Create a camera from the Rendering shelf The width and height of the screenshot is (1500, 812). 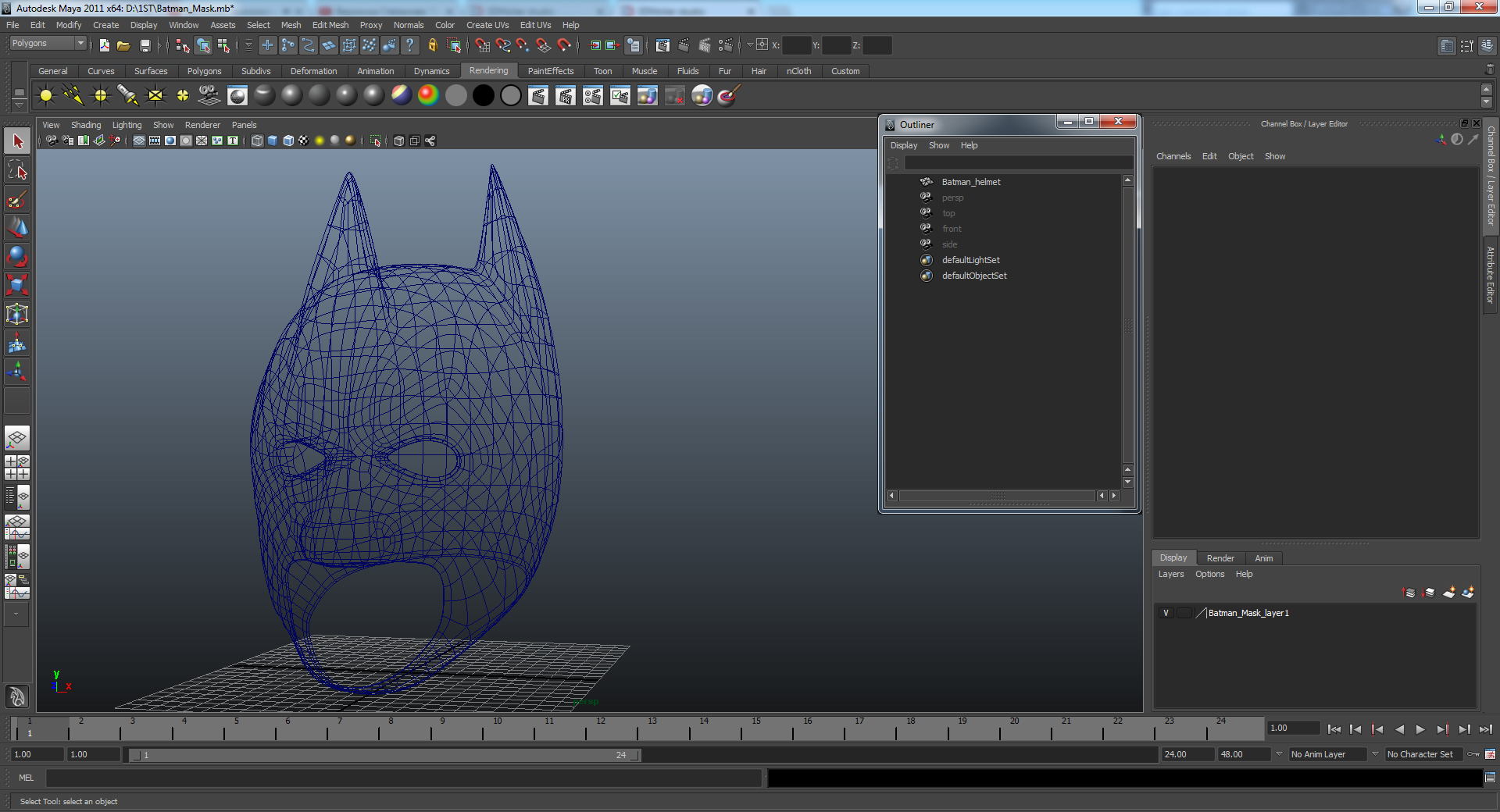[x=209, y=96]
